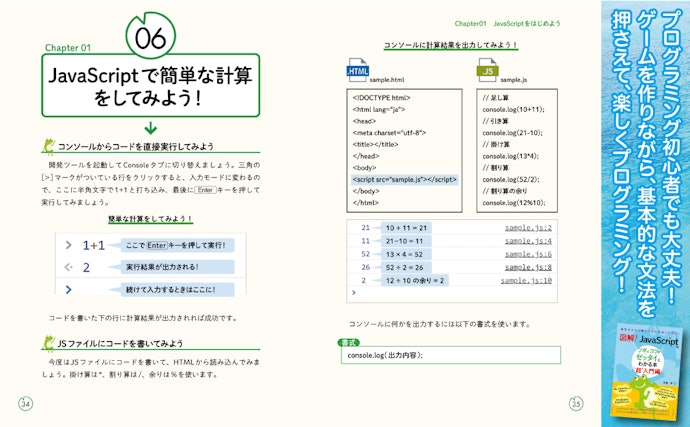Click heading 簡単な計算をしてみよう！
Image resolution: width=690 pixels, height=427 pixels.
[150, 219]
